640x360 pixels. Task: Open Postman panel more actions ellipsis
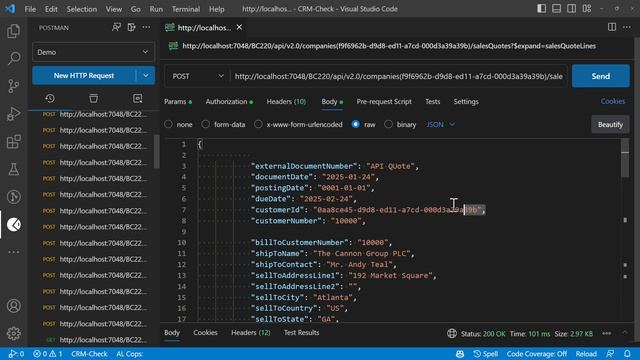[x=146, y=27]
